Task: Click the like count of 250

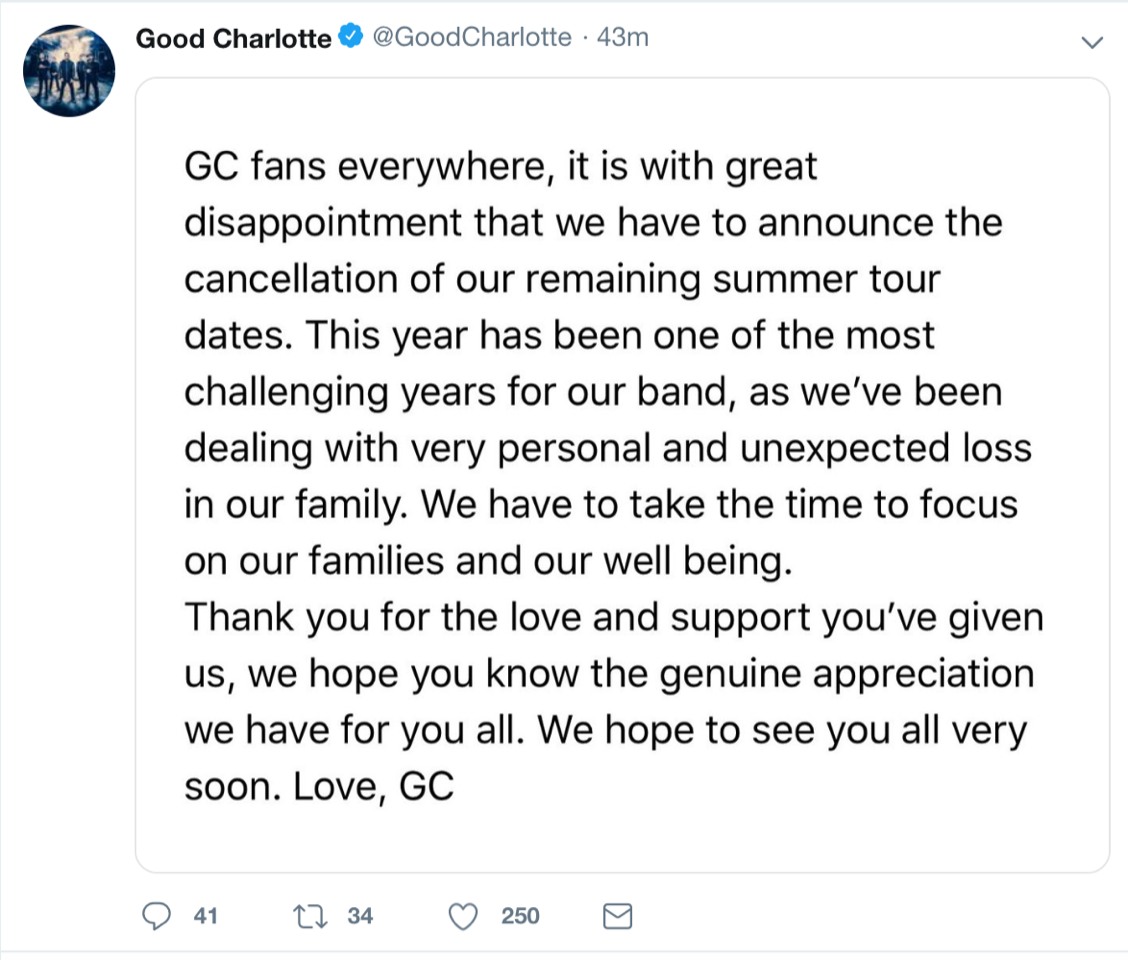Action: tap(520, 915)
